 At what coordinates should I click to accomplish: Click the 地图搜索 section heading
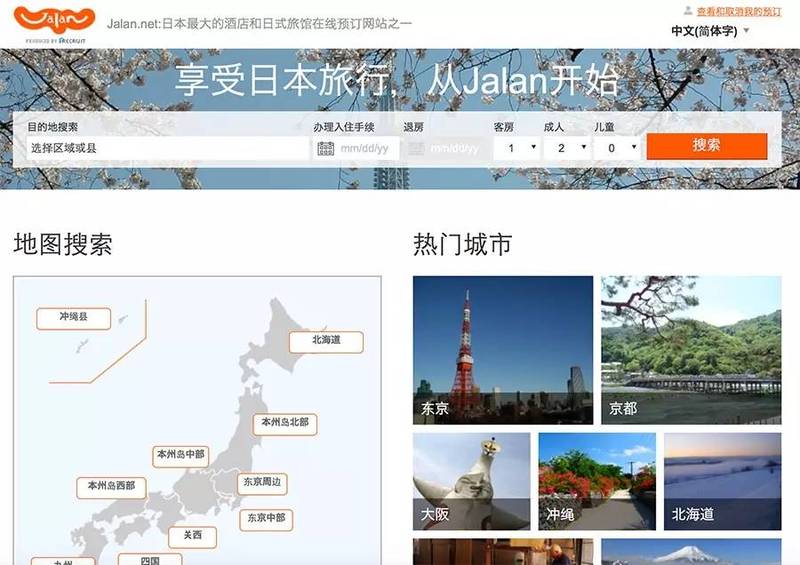[x=63, y=244]
